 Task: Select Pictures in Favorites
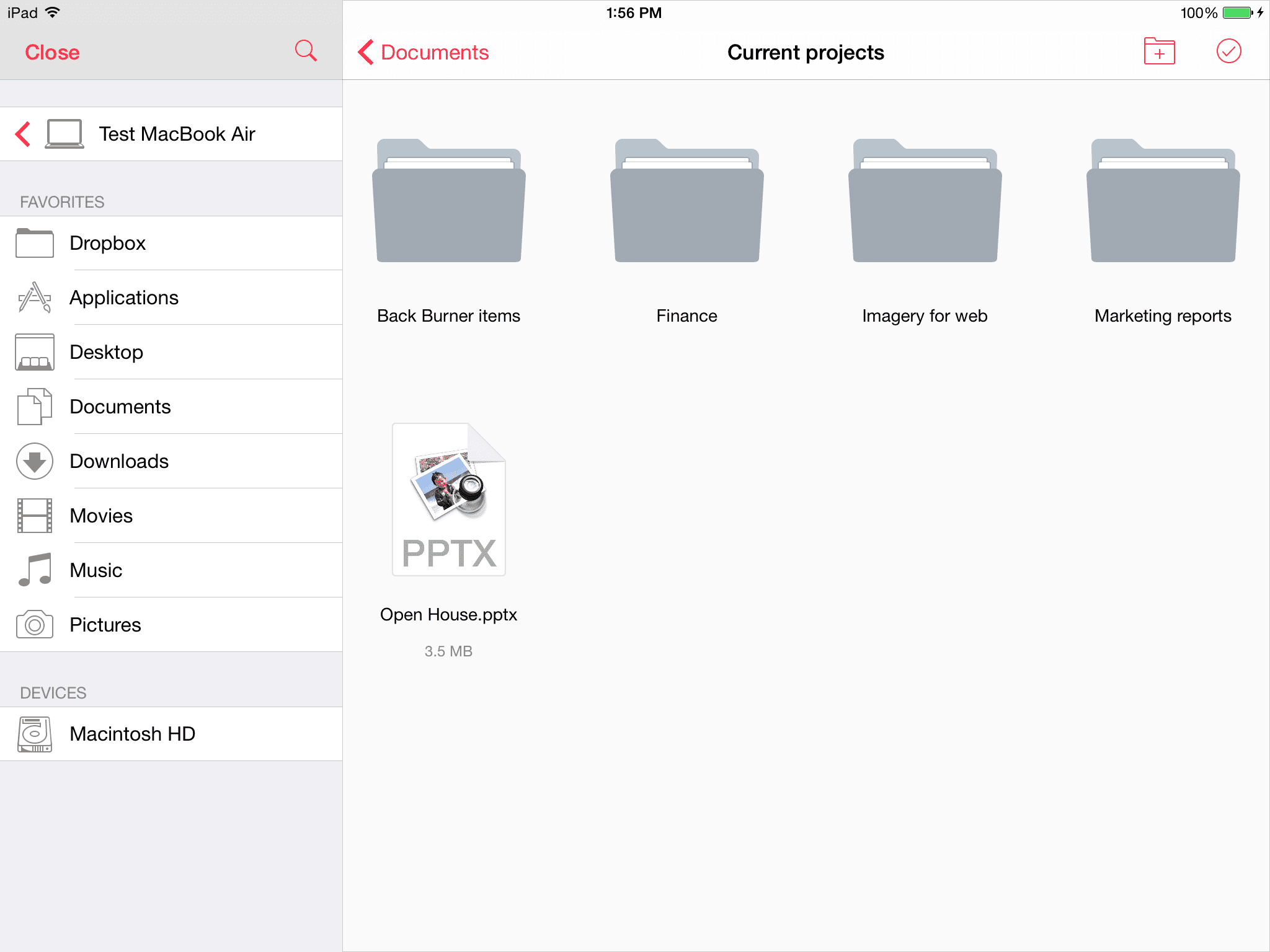coord(171,625)
